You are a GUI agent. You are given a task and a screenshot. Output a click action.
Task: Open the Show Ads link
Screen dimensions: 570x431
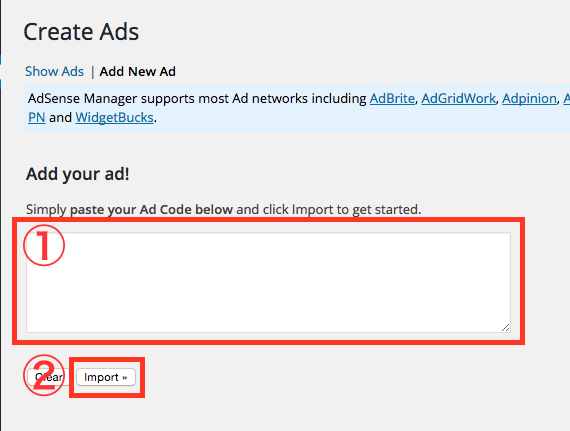tap(54, 72)
